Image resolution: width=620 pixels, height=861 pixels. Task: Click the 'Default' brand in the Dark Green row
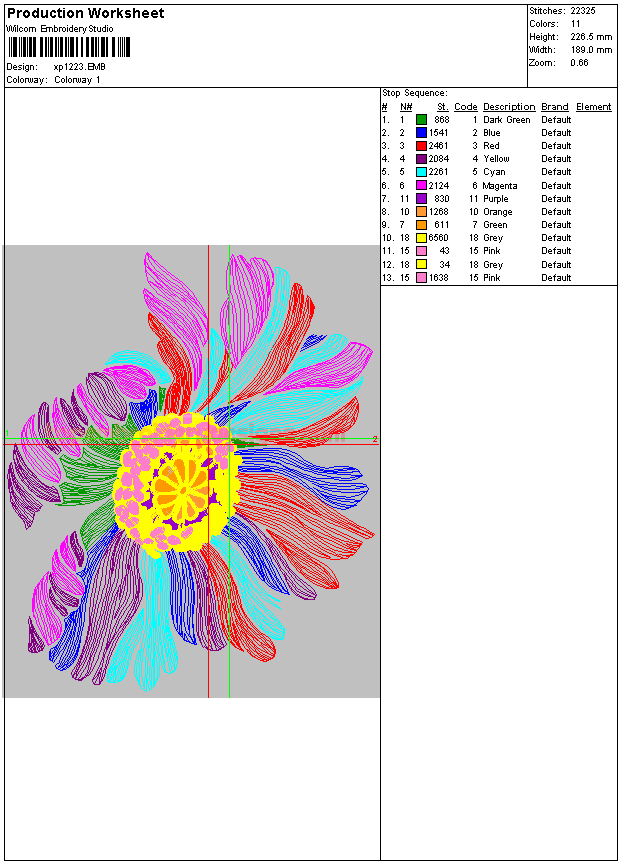coord(556,120)
